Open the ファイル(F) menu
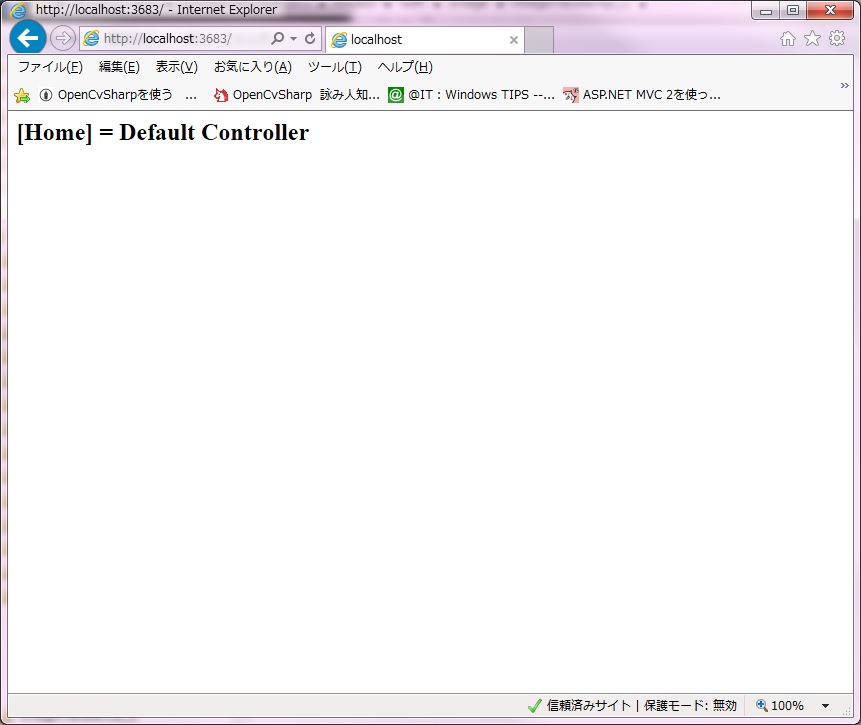 [51, 67]
